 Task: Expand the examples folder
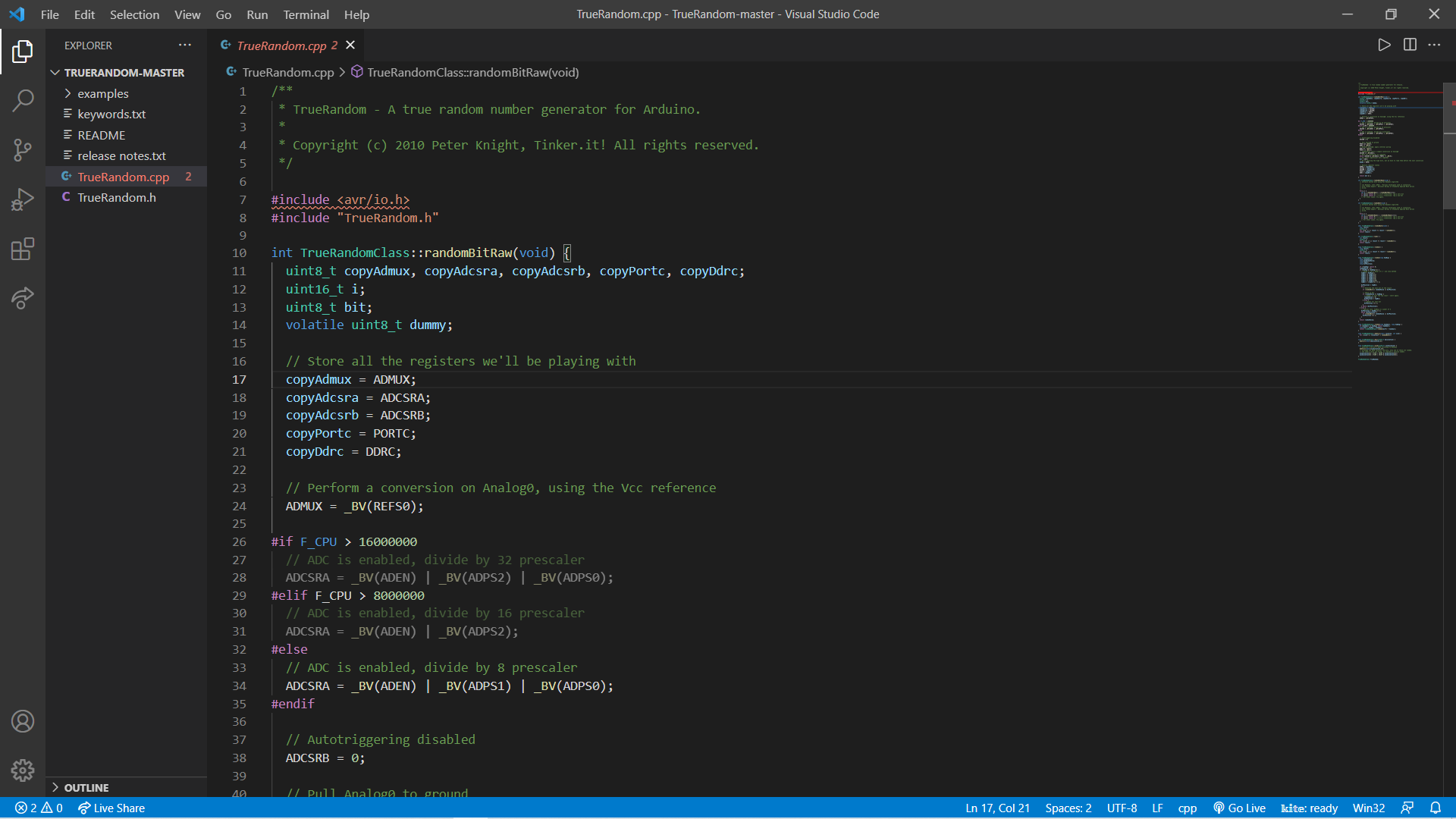(x=103, y=93)
